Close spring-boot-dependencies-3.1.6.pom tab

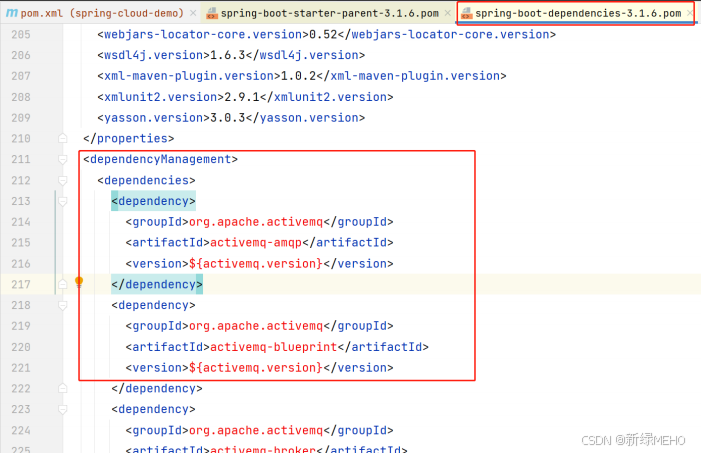tap(690, 13)
